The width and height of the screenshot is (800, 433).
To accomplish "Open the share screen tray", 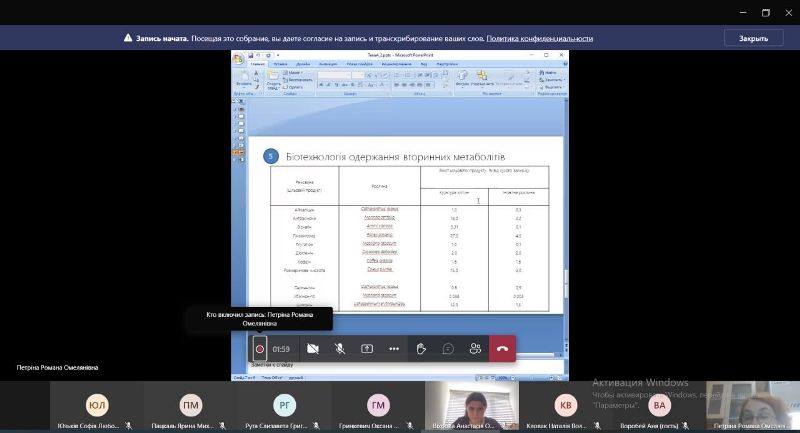I will pyautogui.click(x=367, y=349).
